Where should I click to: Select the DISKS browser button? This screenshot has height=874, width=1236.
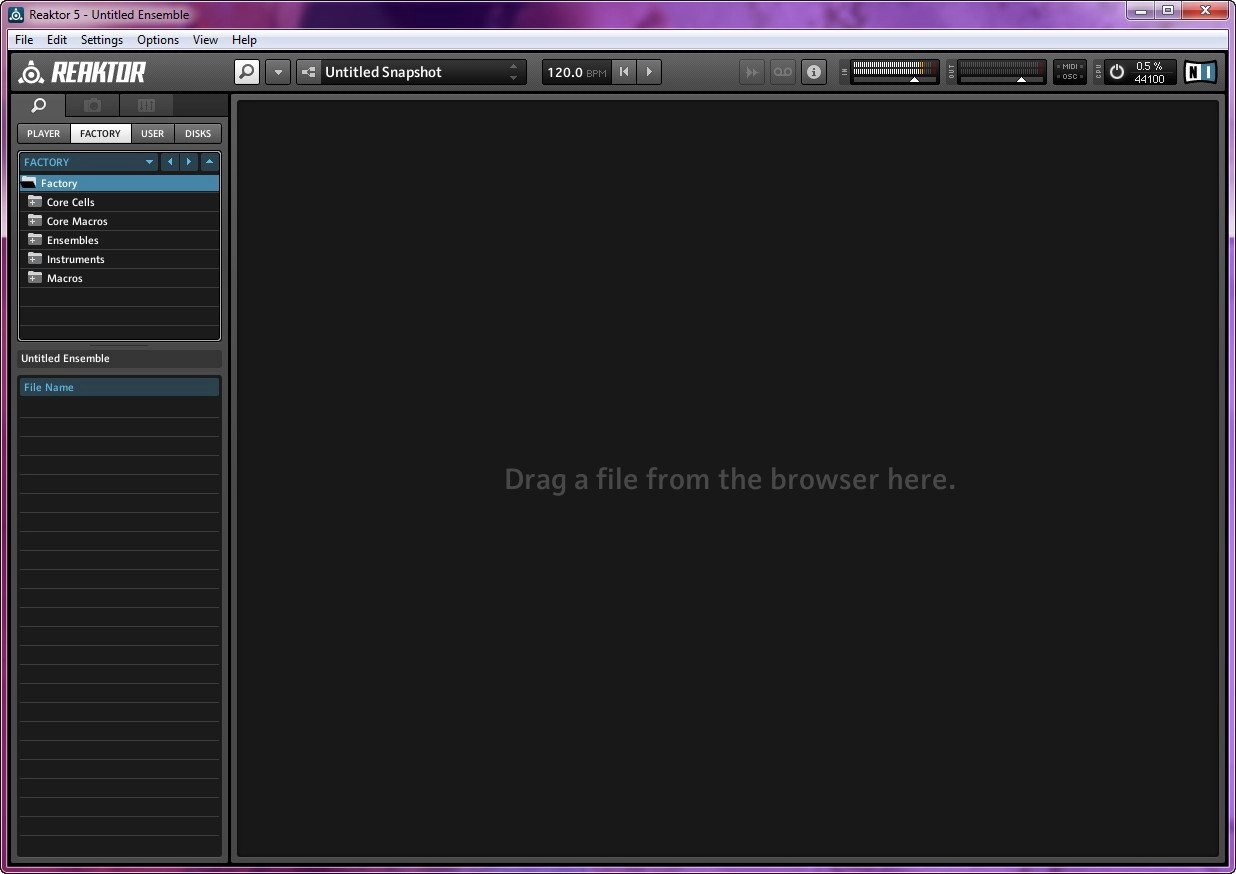[x=198, y=133]
